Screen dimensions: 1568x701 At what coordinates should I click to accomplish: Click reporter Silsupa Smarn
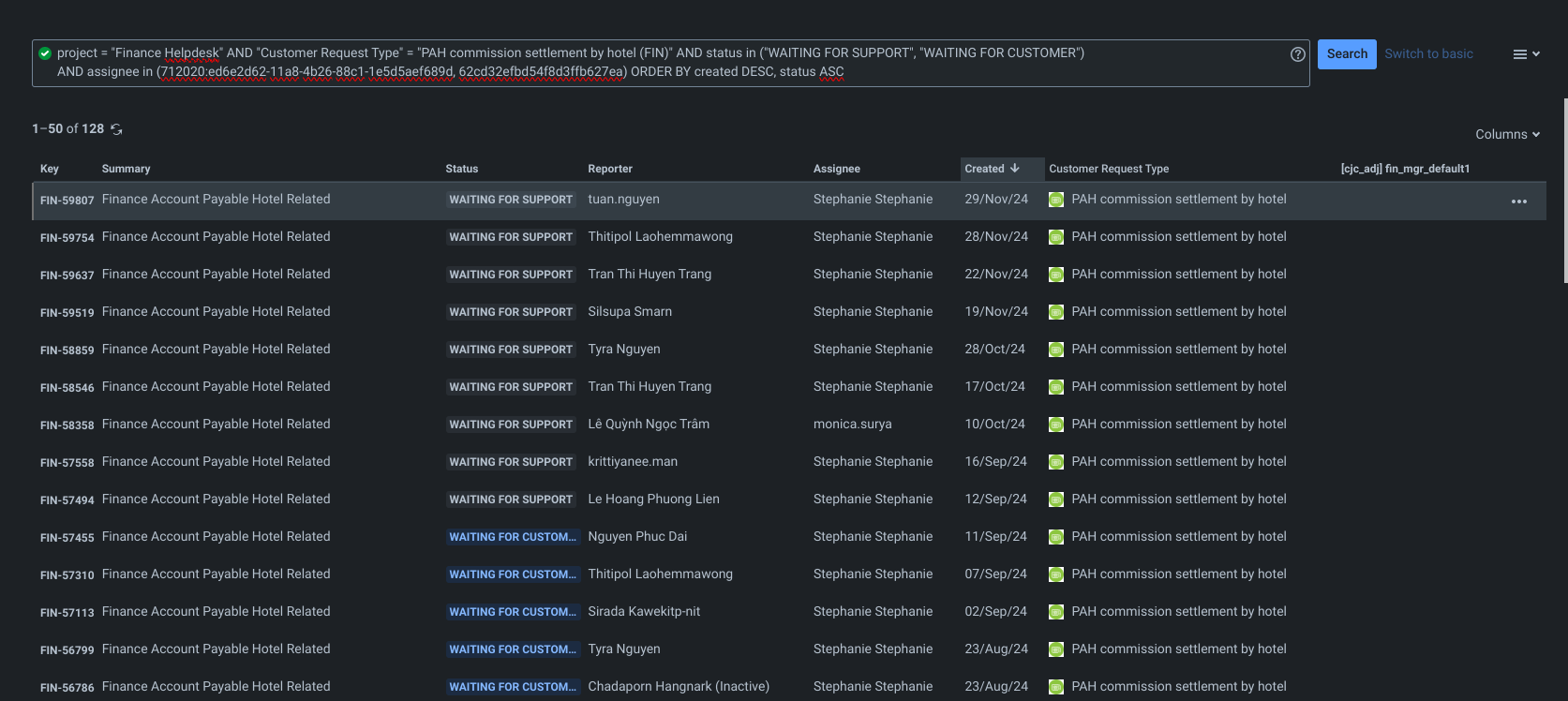tap(630, 312)
